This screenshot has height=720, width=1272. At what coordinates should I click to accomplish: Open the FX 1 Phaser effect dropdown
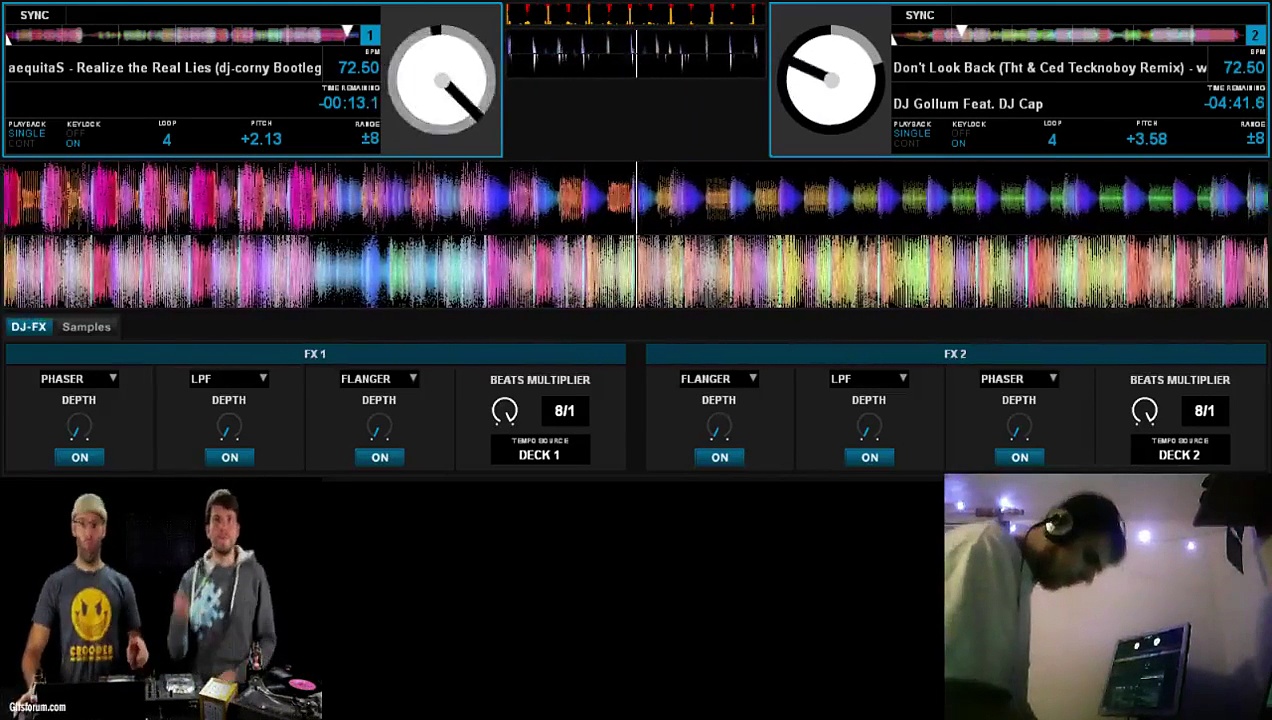(79, 379)
